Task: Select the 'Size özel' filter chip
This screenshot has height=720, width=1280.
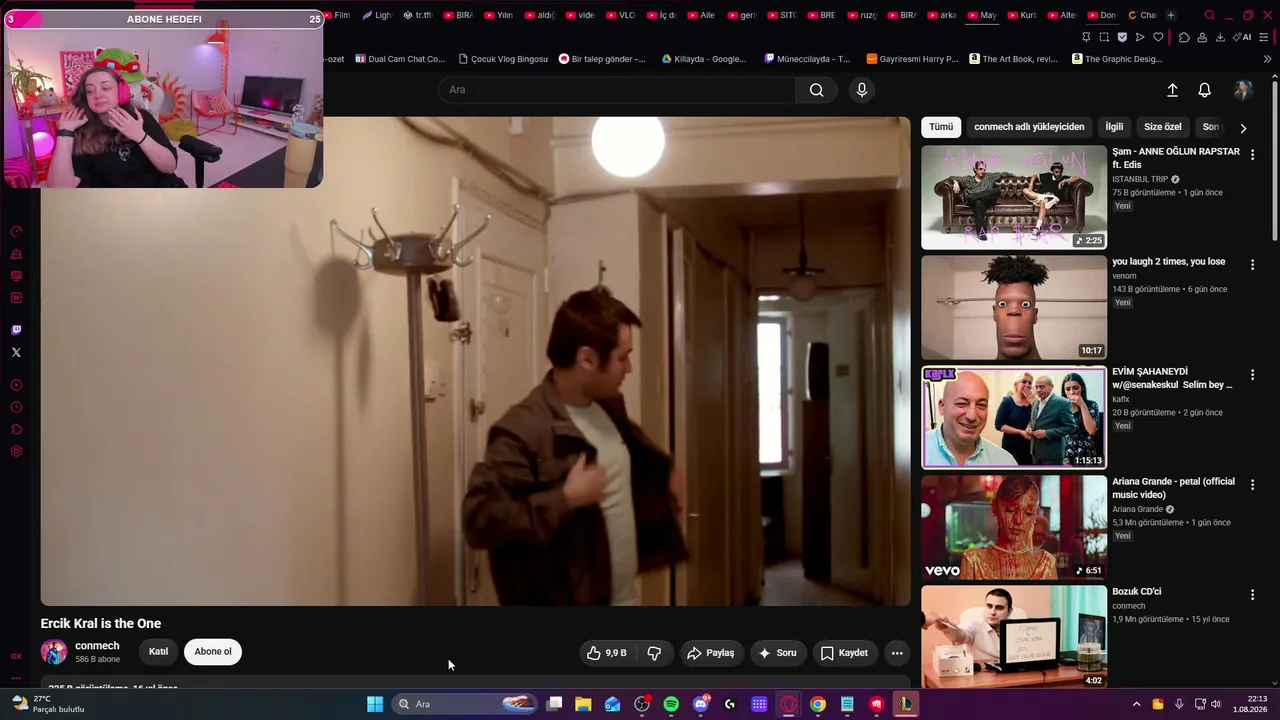Action: pyautogui.click(x=1163, y=127)
